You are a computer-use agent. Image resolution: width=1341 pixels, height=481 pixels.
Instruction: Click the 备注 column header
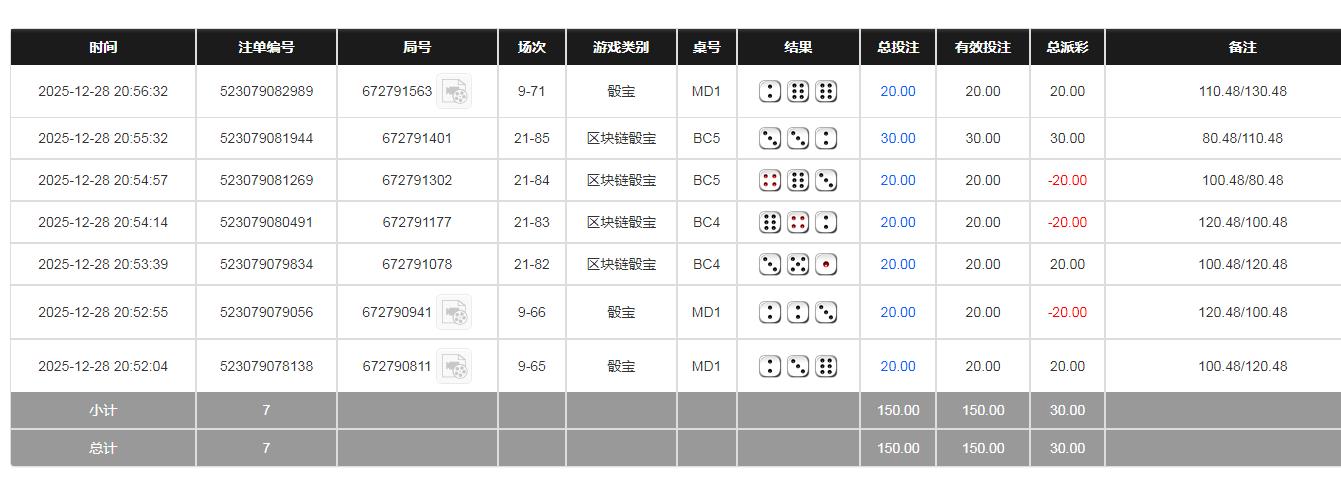pos(1242,47)
